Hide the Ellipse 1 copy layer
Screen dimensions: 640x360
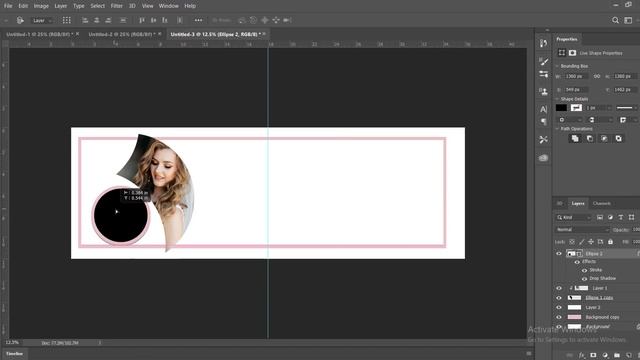click(559, 298)
